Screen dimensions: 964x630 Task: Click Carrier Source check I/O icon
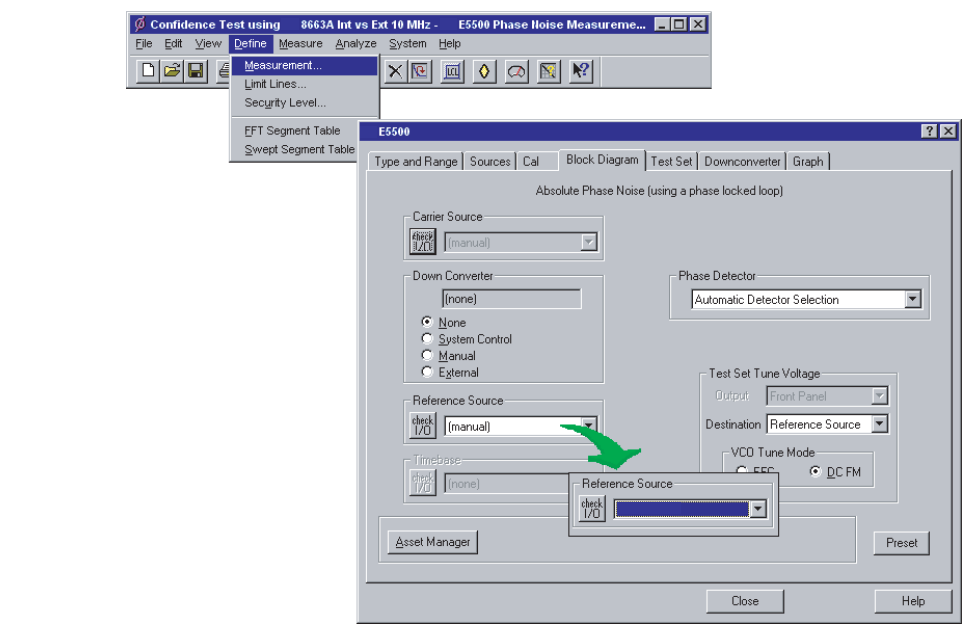point(423,242)
